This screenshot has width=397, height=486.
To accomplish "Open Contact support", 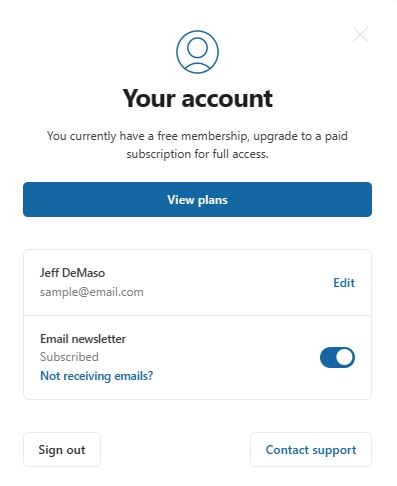I will tap(311, 450).
